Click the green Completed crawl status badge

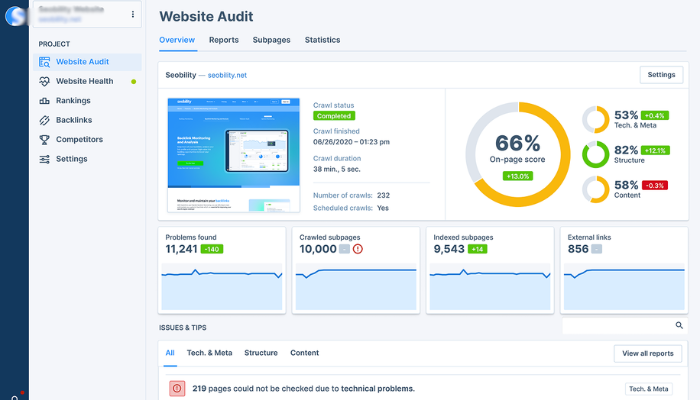tap(334, 116)
